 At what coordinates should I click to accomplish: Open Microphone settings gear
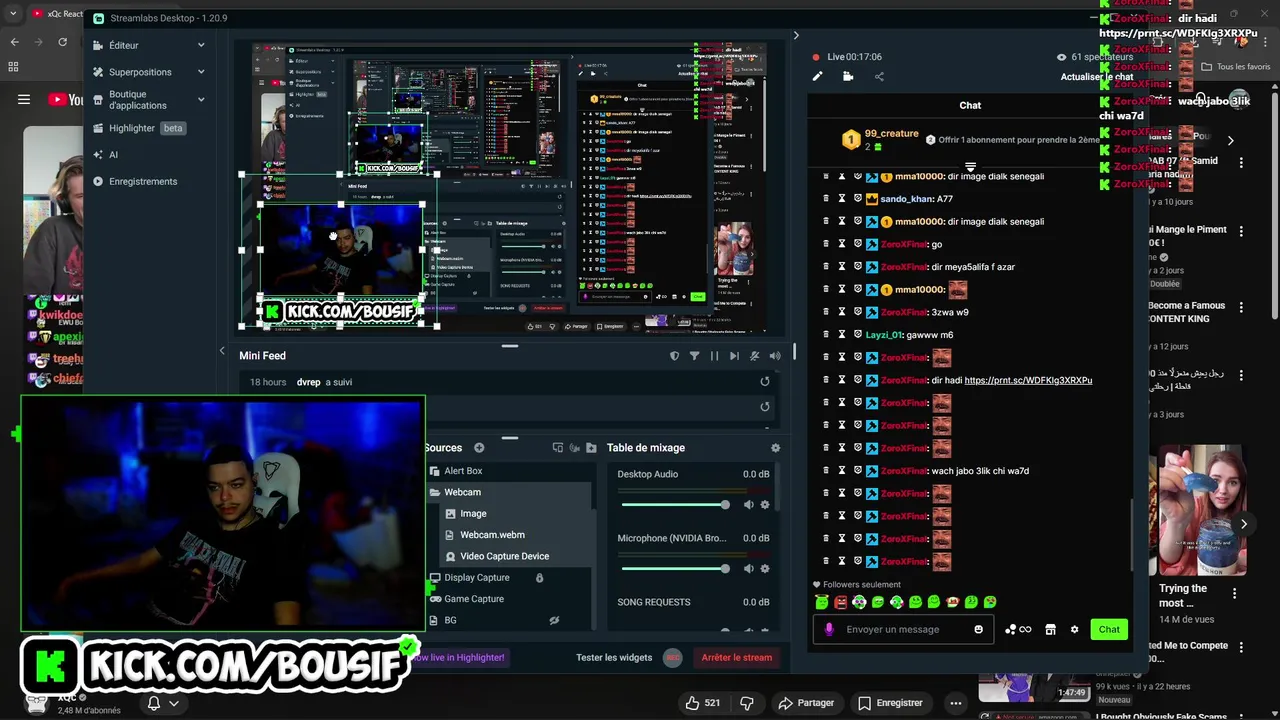pyautogui.click(x=765, y=569)
